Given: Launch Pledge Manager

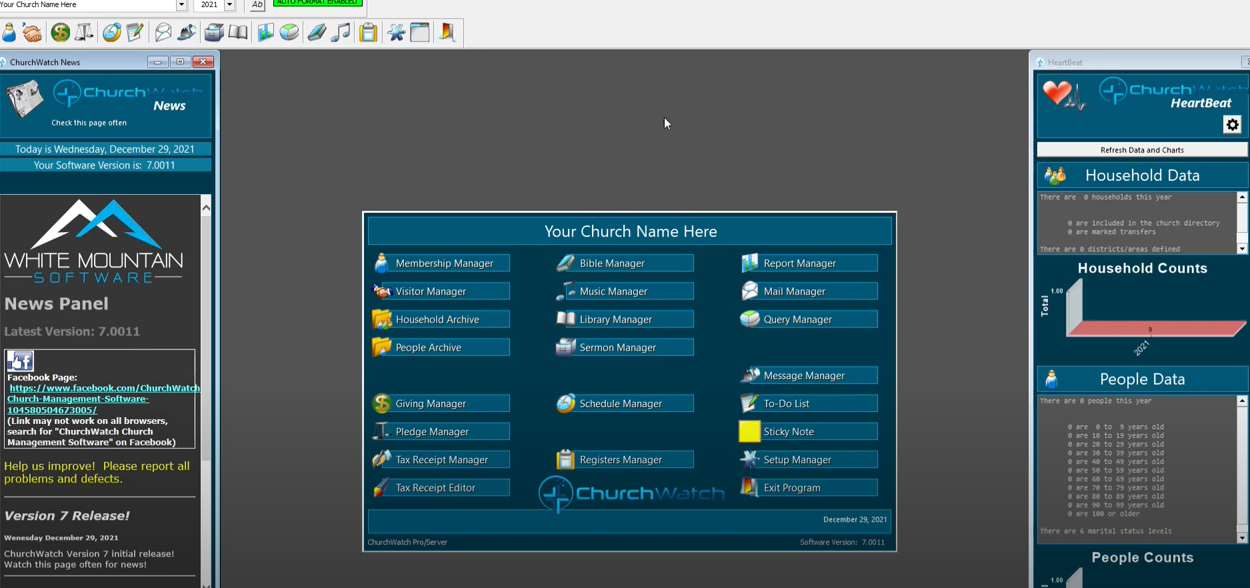Looking at the screenshot, I should click(x=440, y=431).
